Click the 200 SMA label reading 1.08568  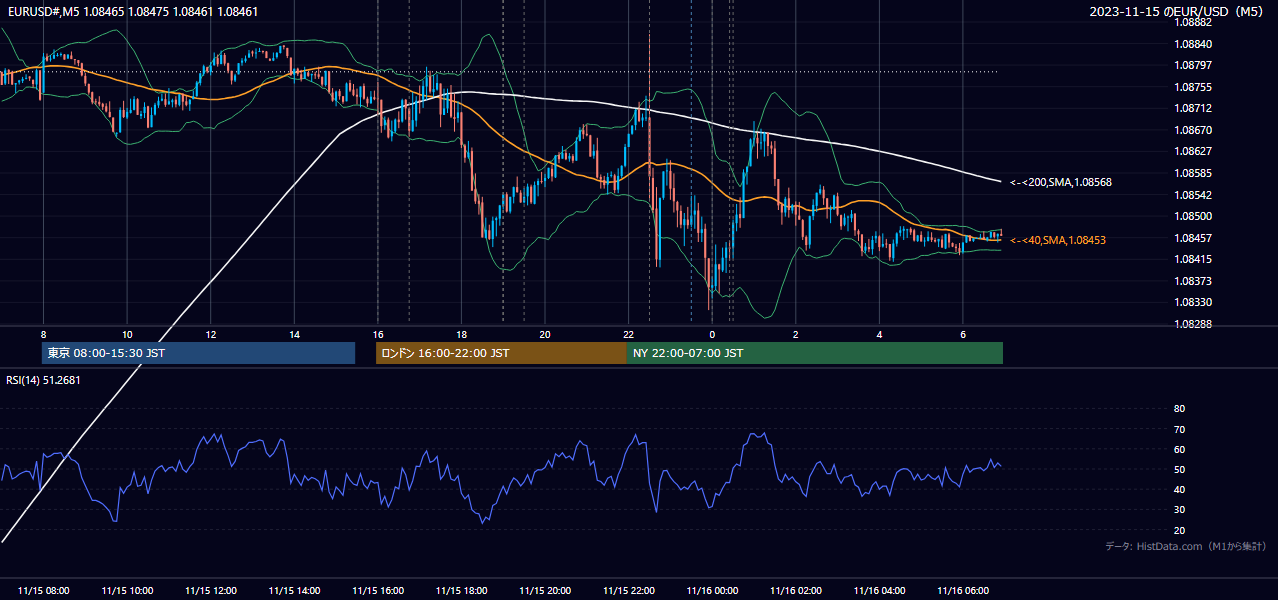pos(1061,182)
